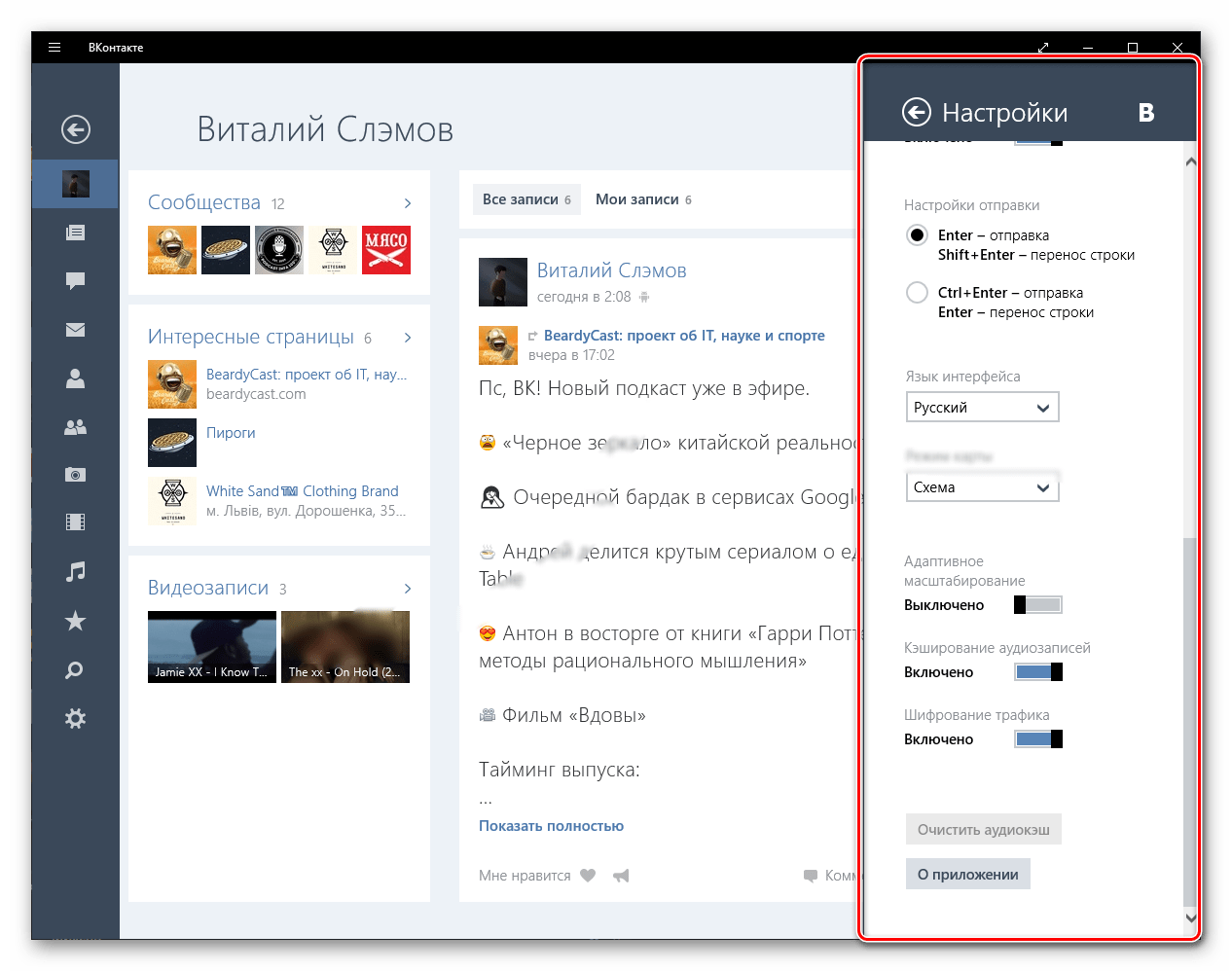1232x971 pixels.
Task: Toggle Адаптивное масштабирование switch
Action: (x=1038, y=605)
